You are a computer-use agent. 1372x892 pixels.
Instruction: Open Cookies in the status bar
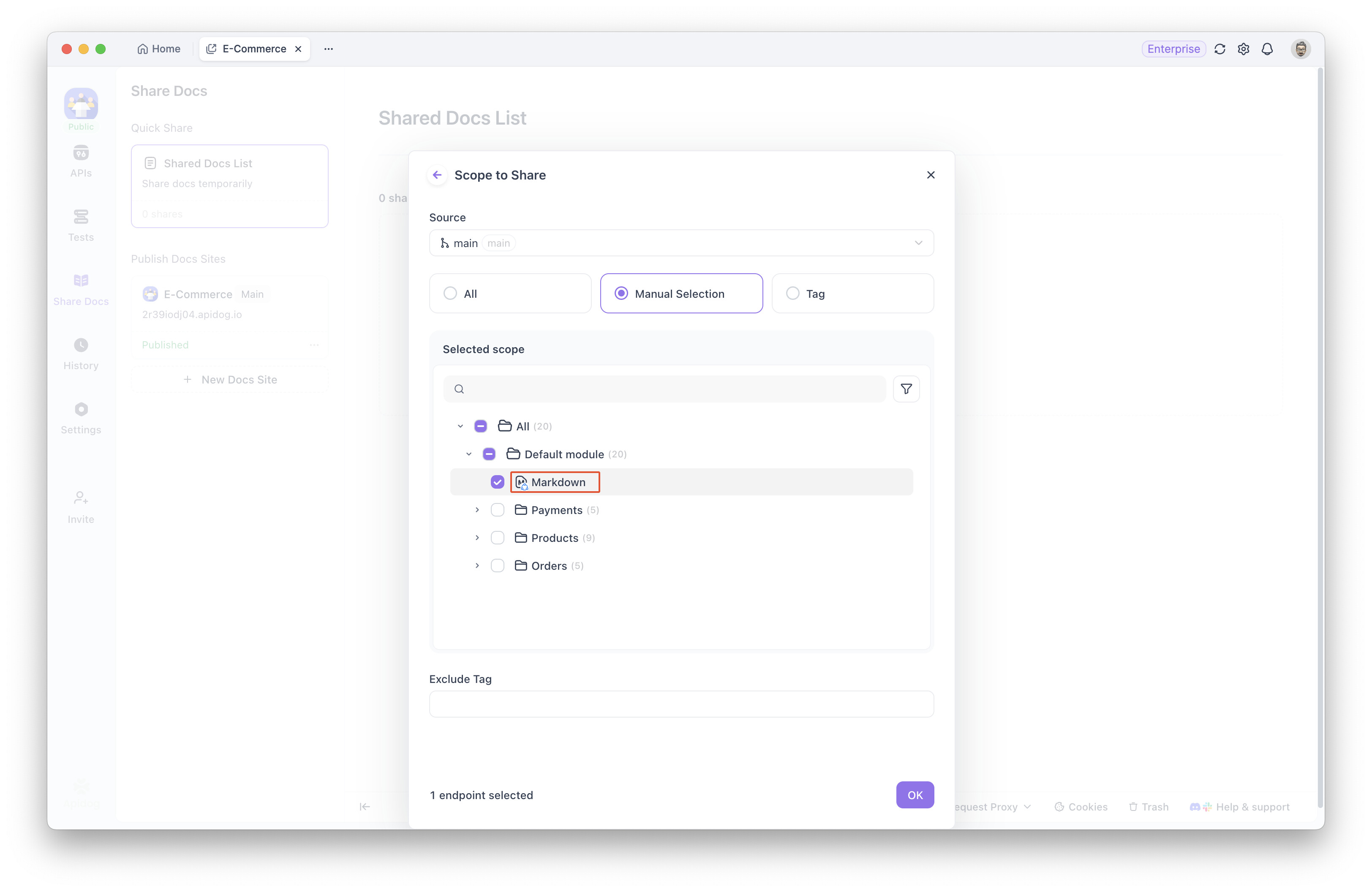click(1081, 807)
